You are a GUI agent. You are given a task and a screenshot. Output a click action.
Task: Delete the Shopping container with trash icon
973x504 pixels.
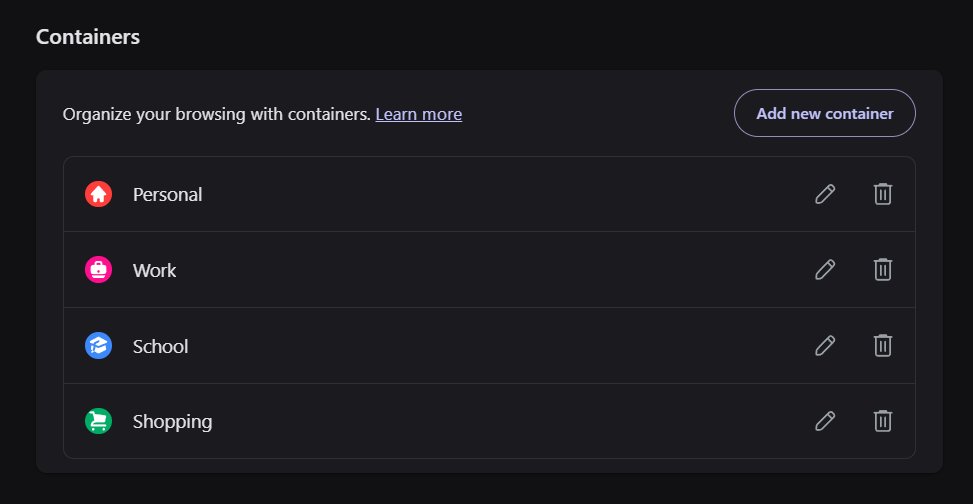coord(883,421)
